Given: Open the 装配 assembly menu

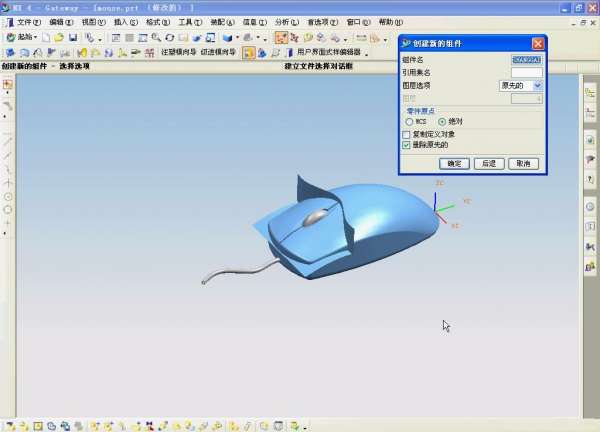Looking at the screenshot, I should pyautogui.click(x=218, y=21).
